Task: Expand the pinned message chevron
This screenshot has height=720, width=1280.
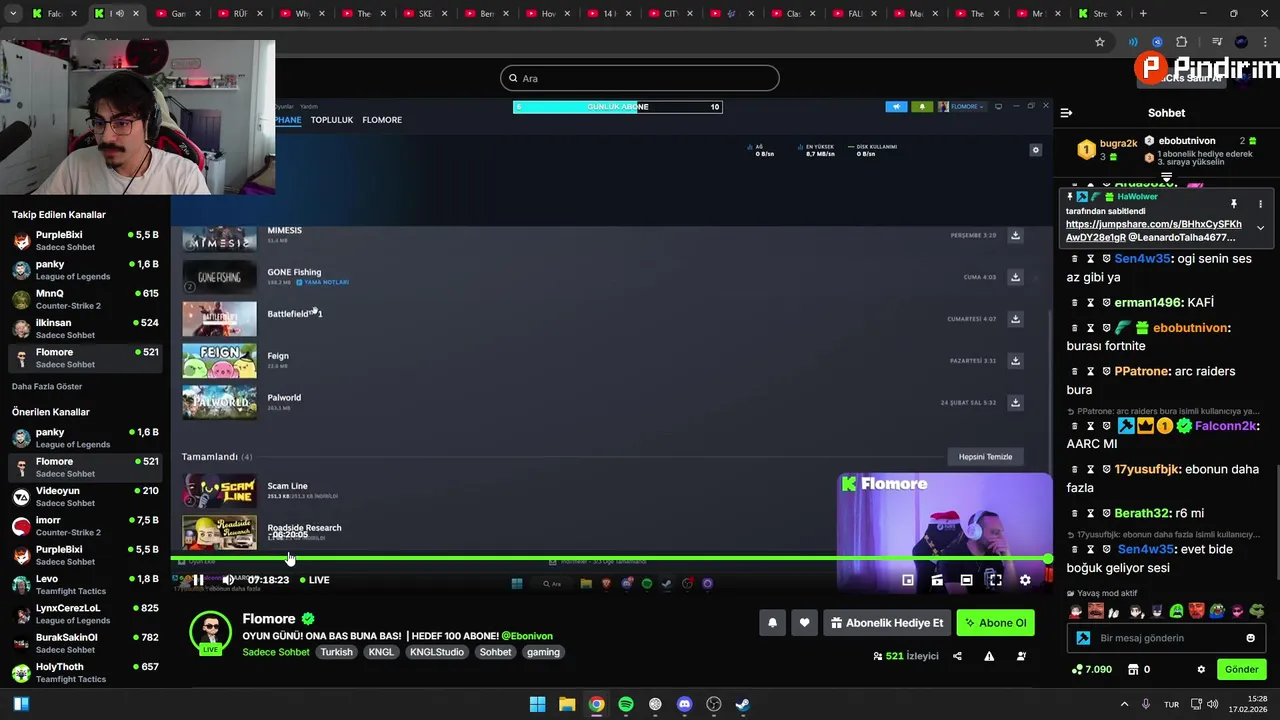Action: 1260,228
